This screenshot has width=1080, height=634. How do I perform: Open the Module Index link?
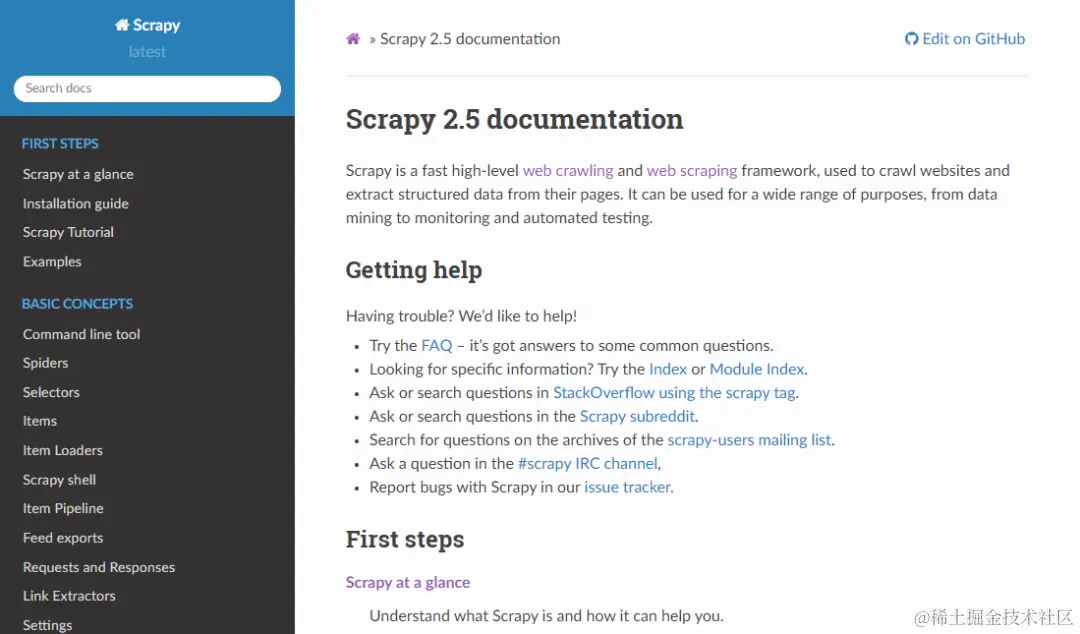(x=756, y=369)
